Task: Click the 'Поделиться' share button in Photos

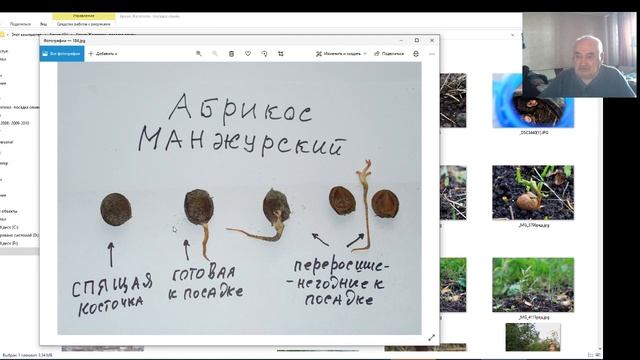Action: point(389,53)
